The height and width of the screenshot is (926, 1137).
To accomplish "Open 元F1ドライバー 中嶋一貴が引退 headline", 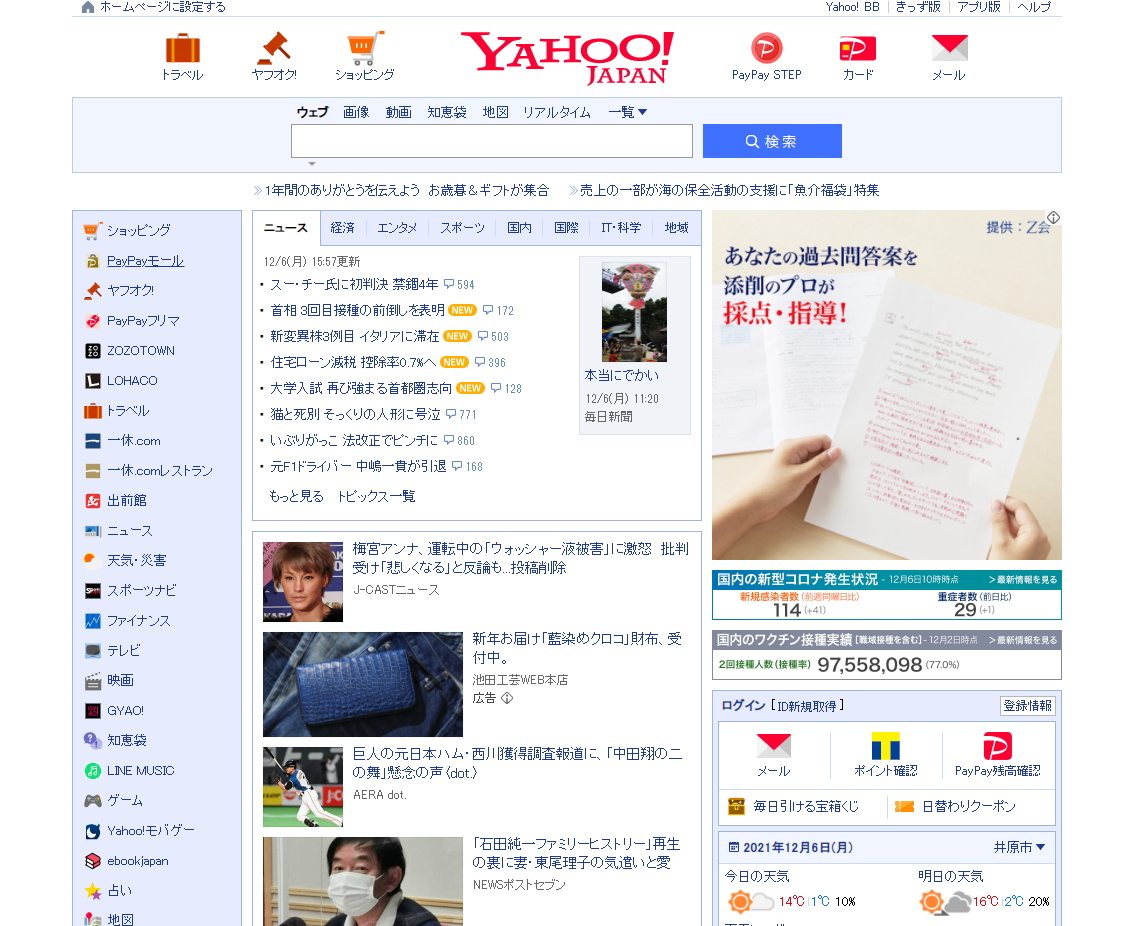I will tap(358, 466).
